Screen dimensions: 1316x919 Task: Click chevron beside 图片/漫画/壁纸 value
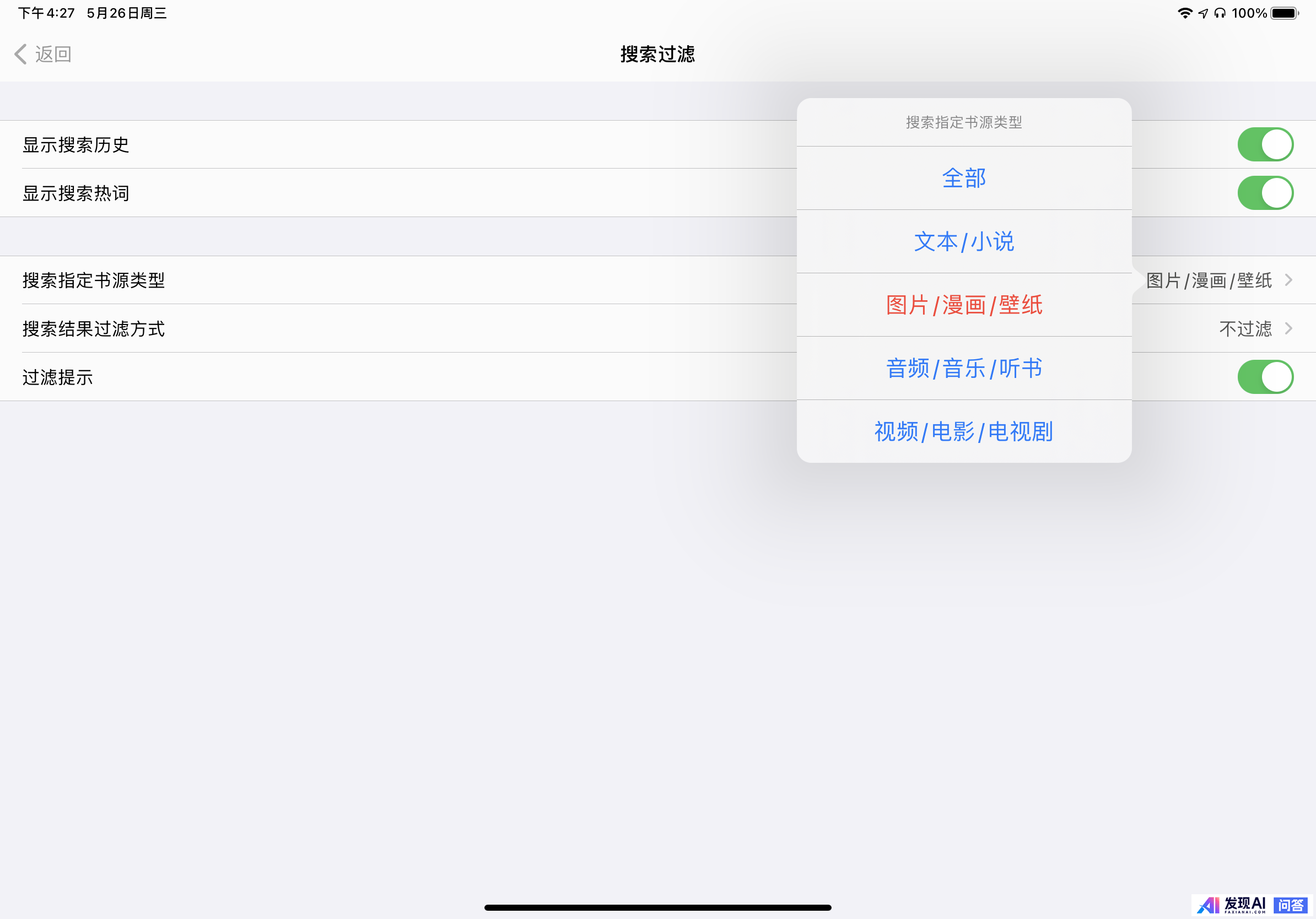point(1289,280)
